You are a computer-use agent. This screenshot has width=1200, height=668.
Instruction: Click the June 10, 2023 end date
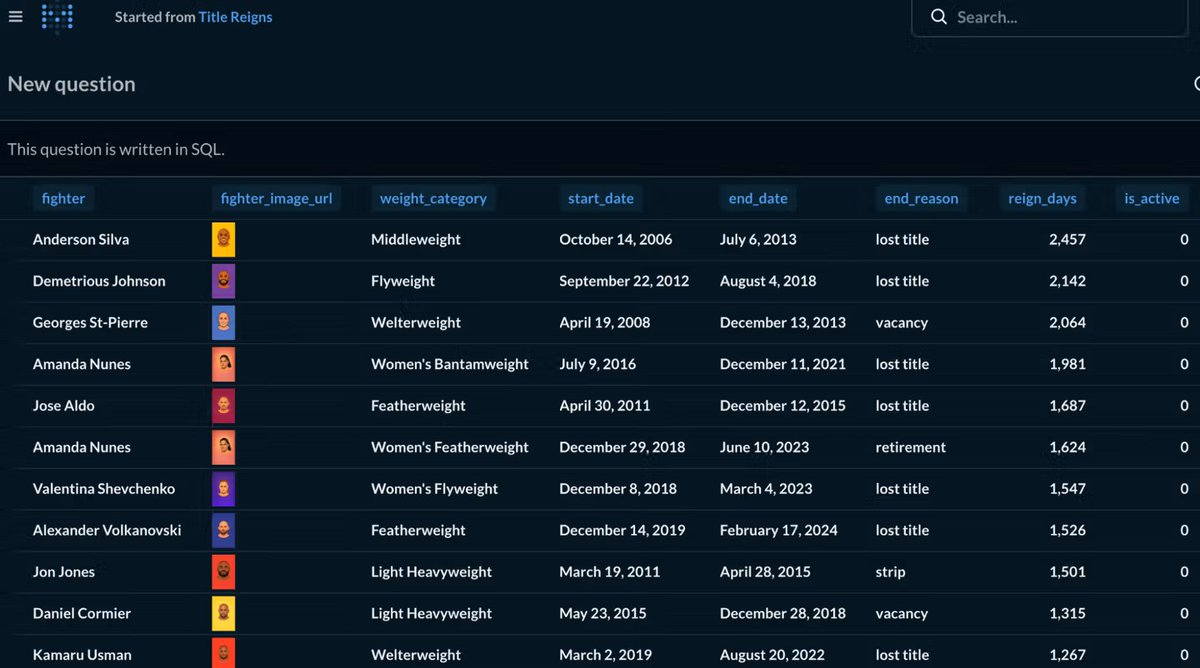(766, 447)
